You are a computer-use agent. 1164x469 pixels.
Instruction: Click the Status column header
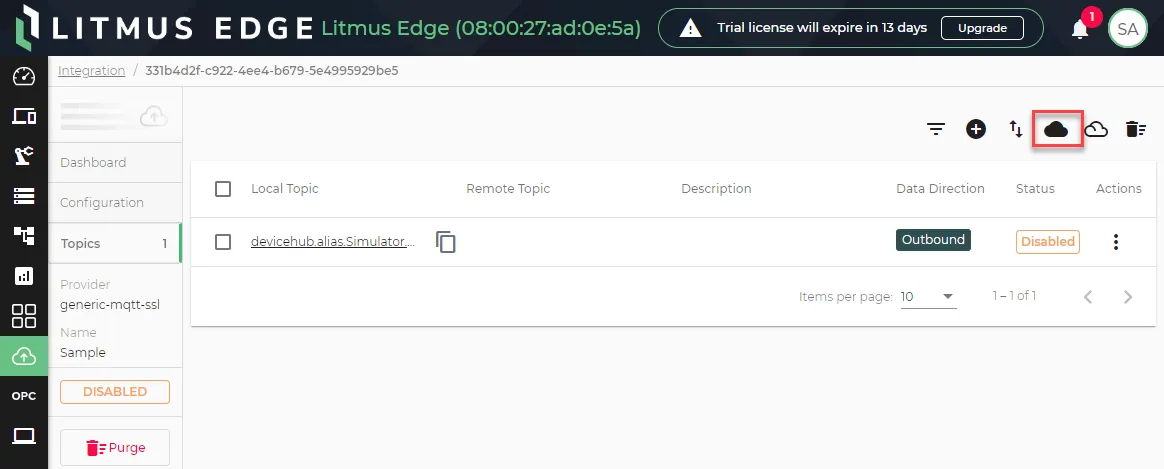[1035, 188]
